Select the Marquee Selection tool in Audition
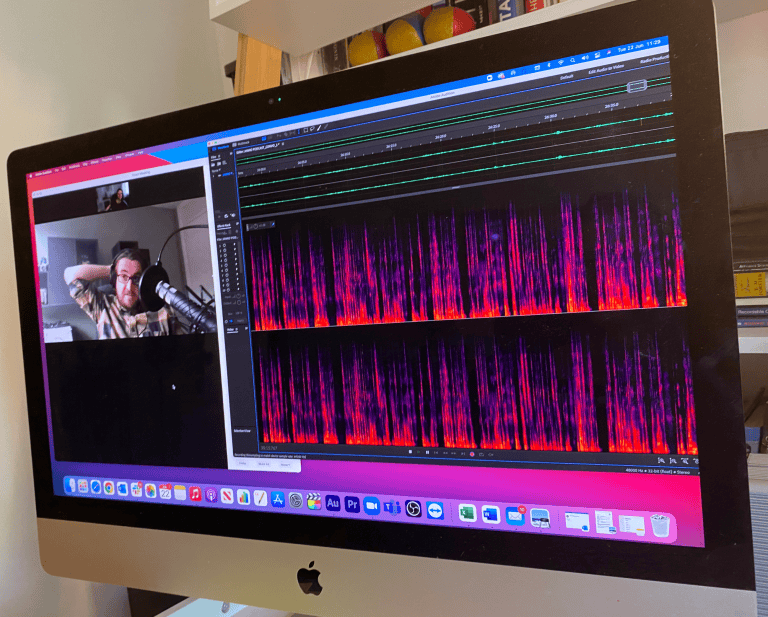Image resolution: width=768 pixels, height=617 pixels. (x=305, y=130)
